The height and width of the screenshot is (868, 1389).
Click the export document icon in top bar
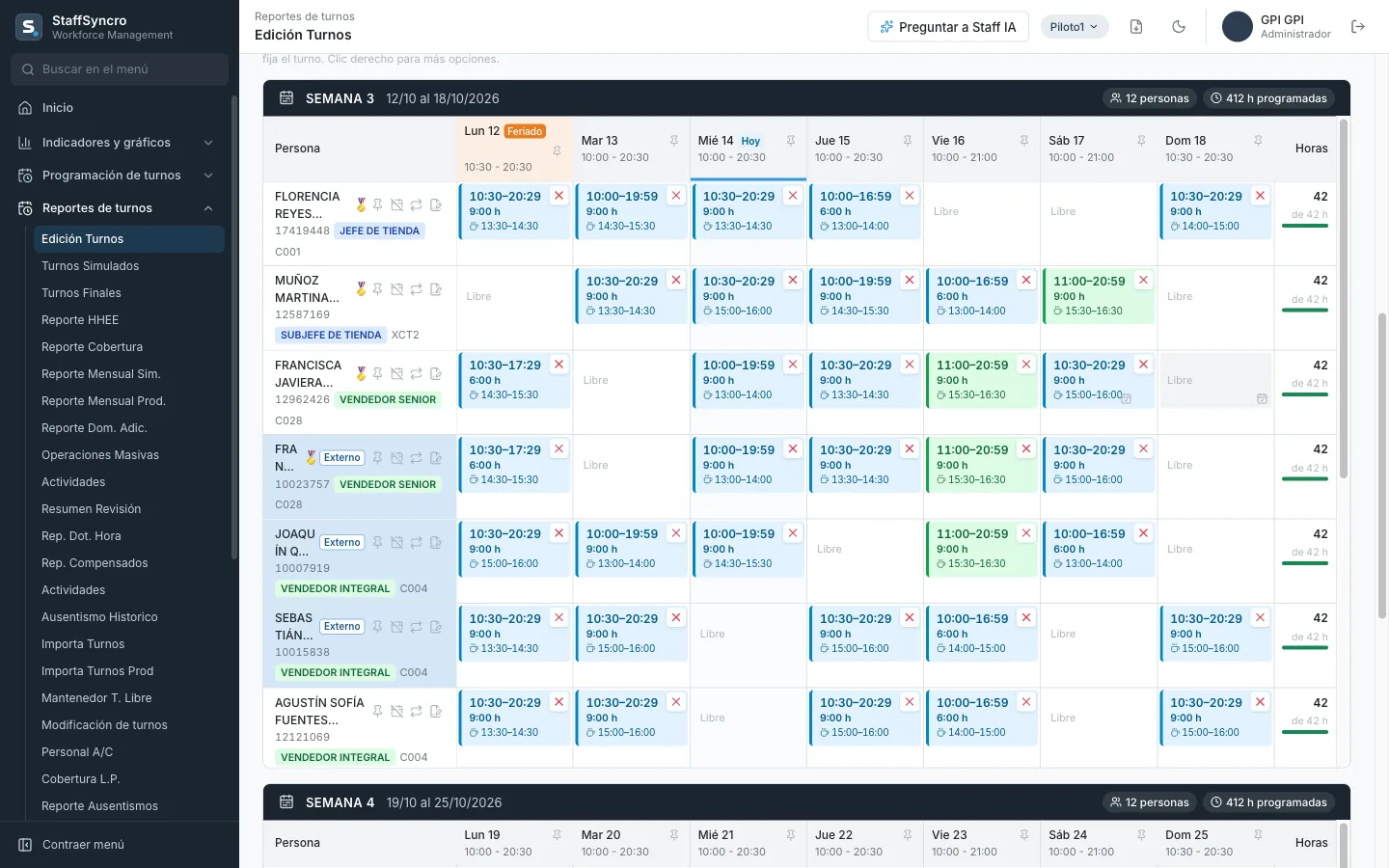pos(1136,27)
